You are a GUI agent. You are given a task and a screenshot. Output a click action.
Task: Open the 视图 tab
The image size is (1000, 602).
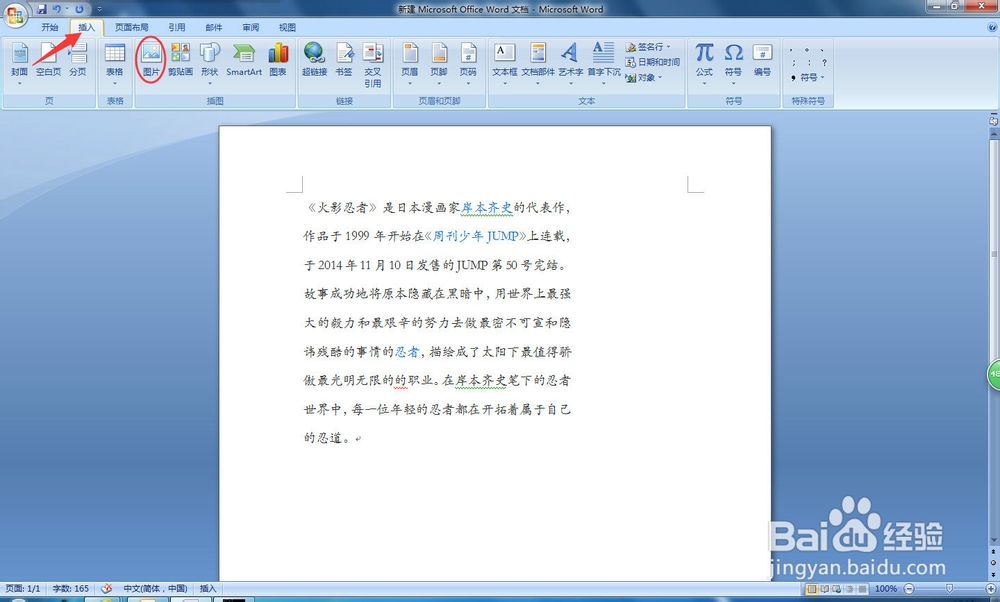pyautogui.click(x=287, y=27)
